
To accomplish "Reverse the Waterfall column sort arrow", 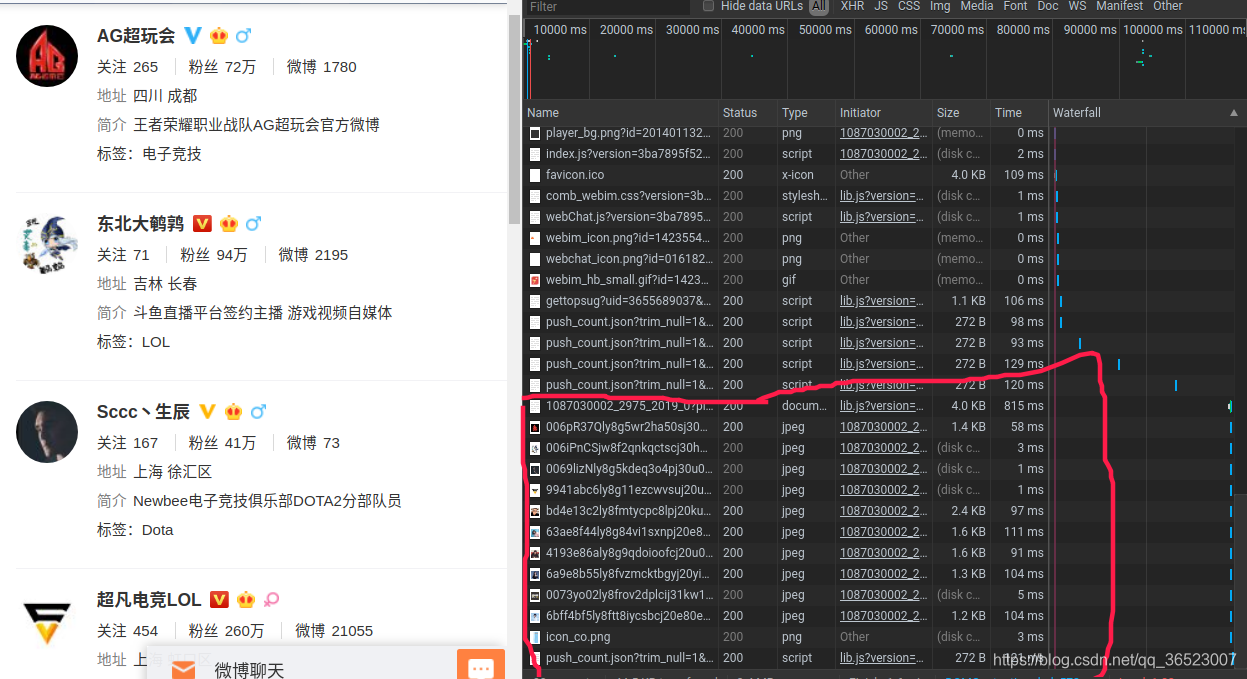I will 1233,113.
